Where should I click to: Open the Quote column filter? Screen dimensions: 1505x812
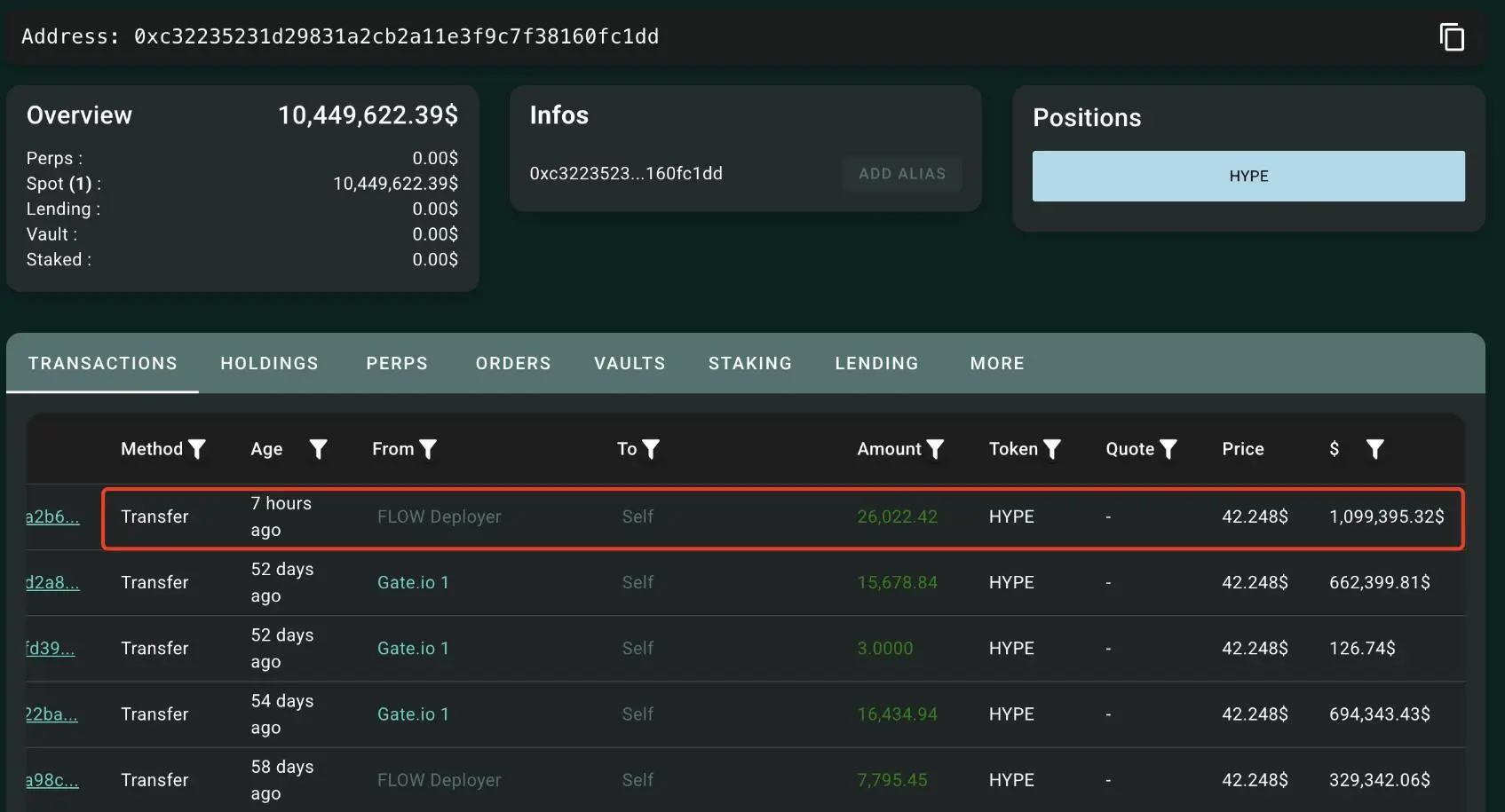tap(1168, 449)
